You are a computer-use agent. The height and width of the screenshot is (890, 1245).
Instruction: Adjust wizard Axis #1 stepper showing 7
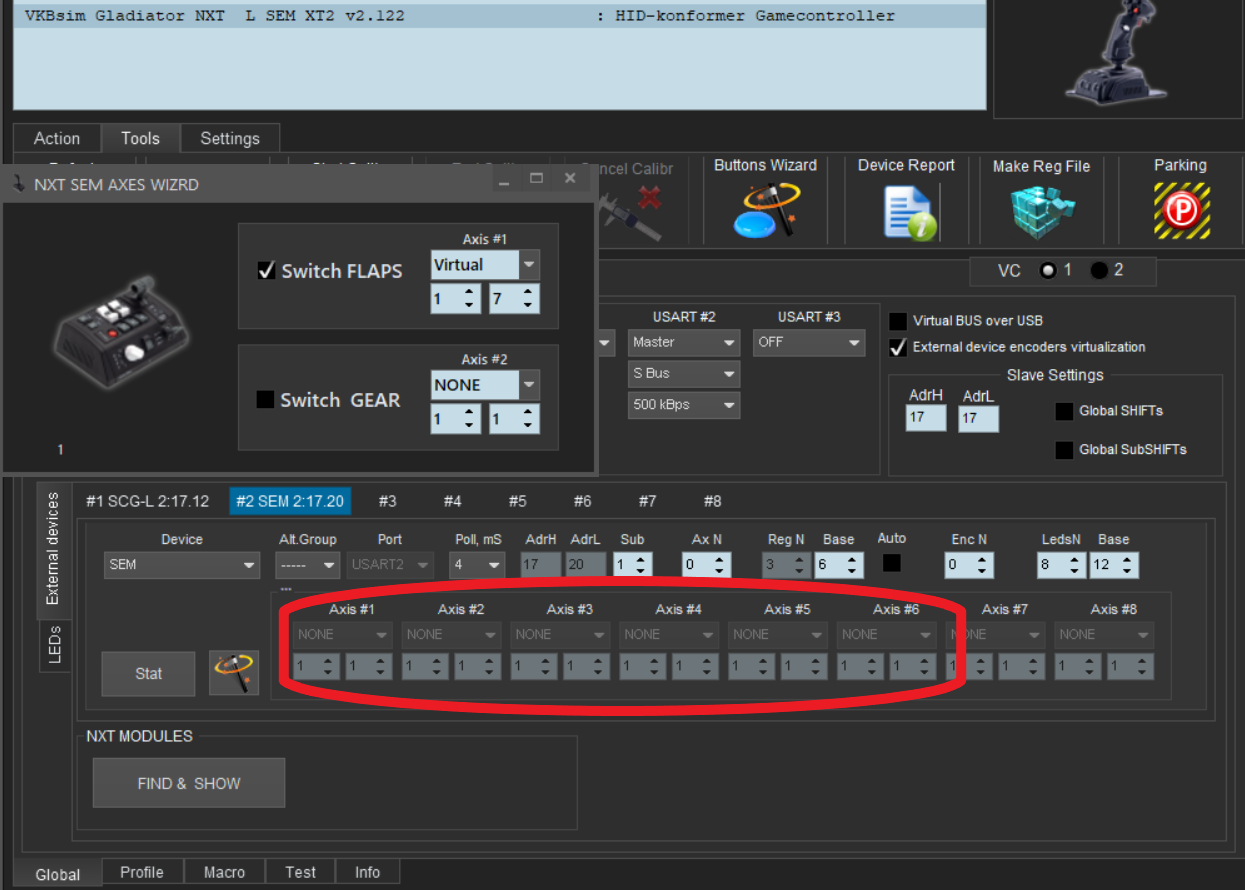coord(514,299)
